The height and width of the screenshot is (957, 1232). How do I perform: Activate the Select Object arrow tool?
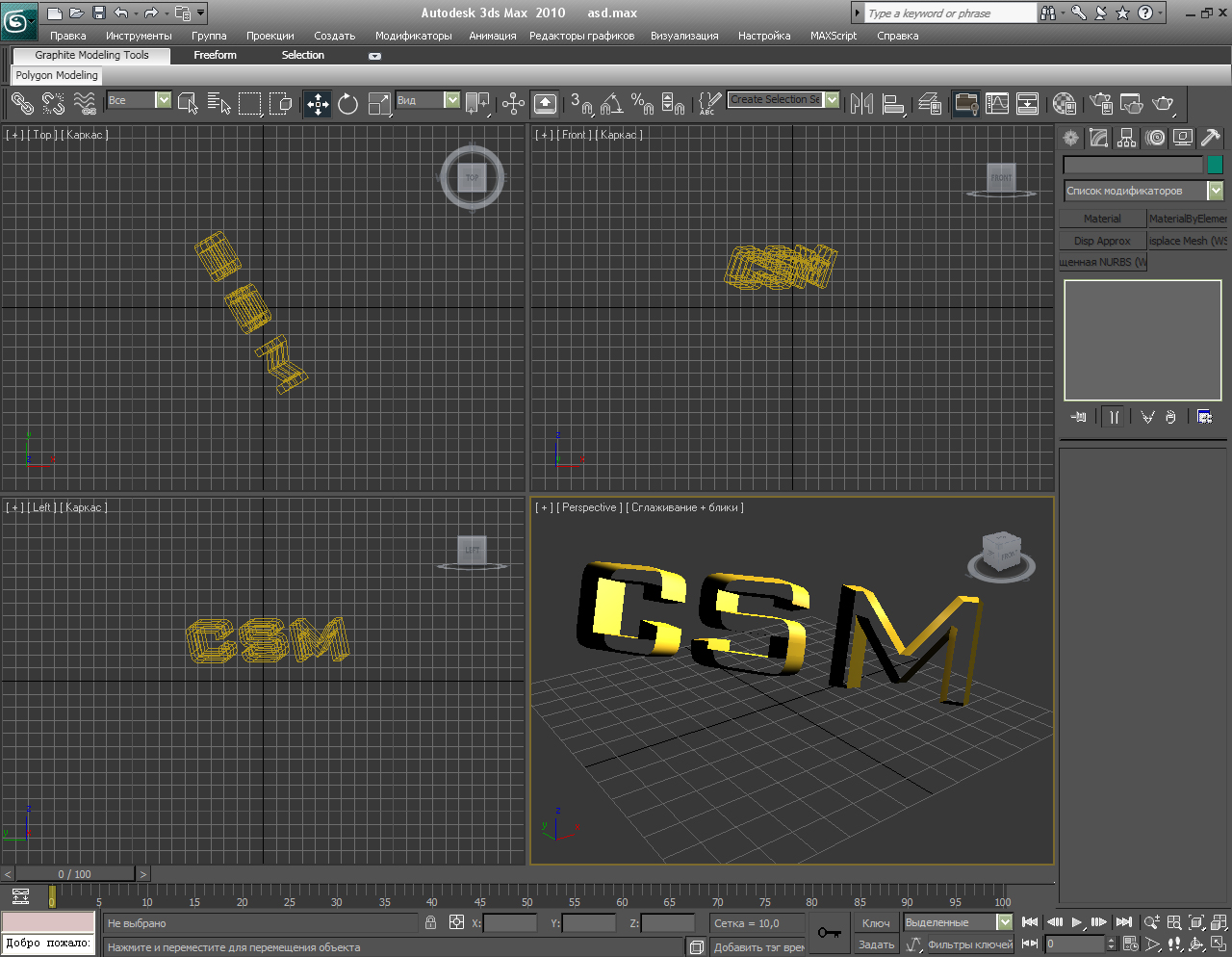click(x=189, y=102)
